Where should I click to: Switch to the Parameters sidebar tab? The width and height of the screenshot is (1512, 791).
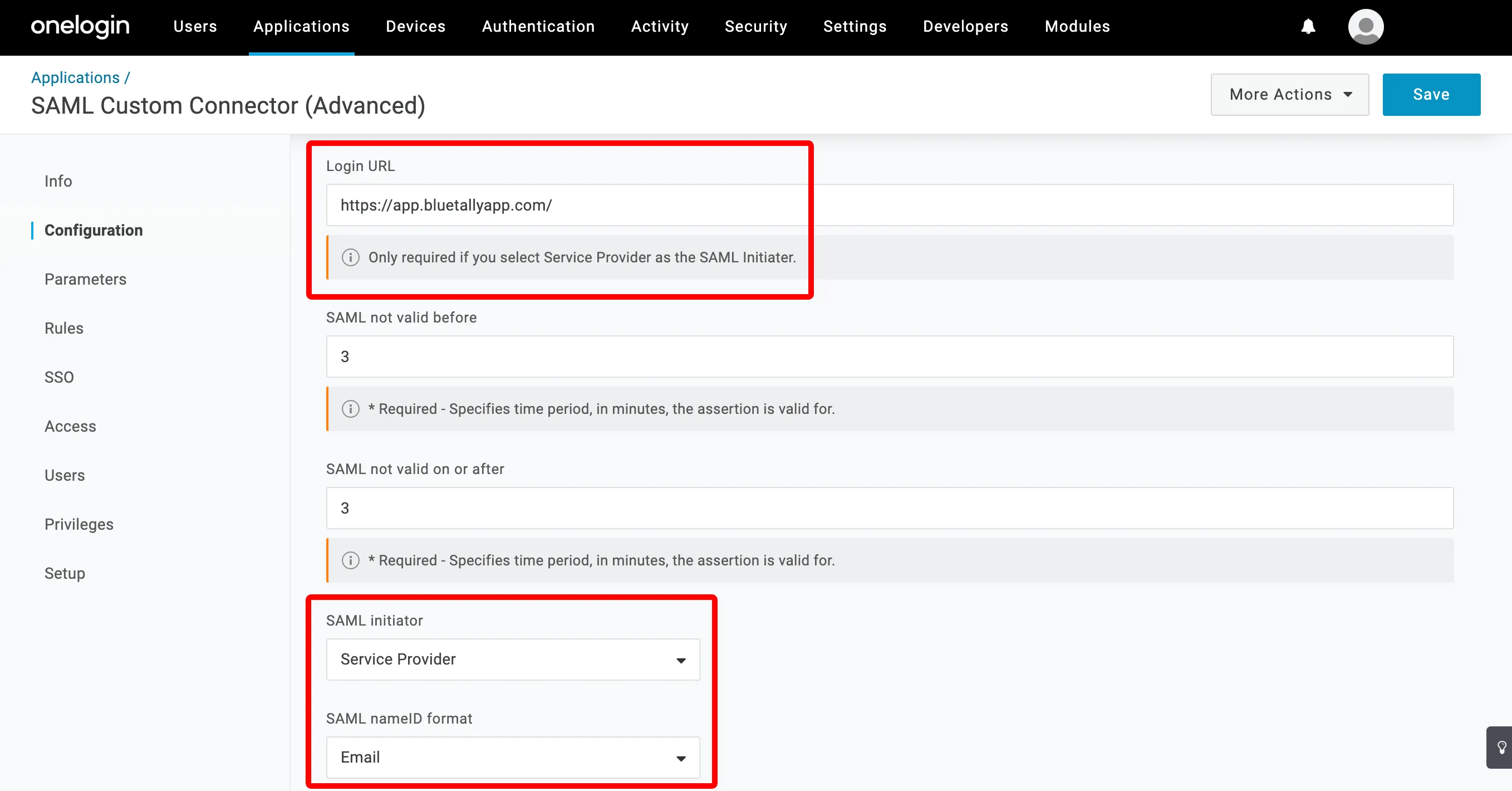click(85, 279)
